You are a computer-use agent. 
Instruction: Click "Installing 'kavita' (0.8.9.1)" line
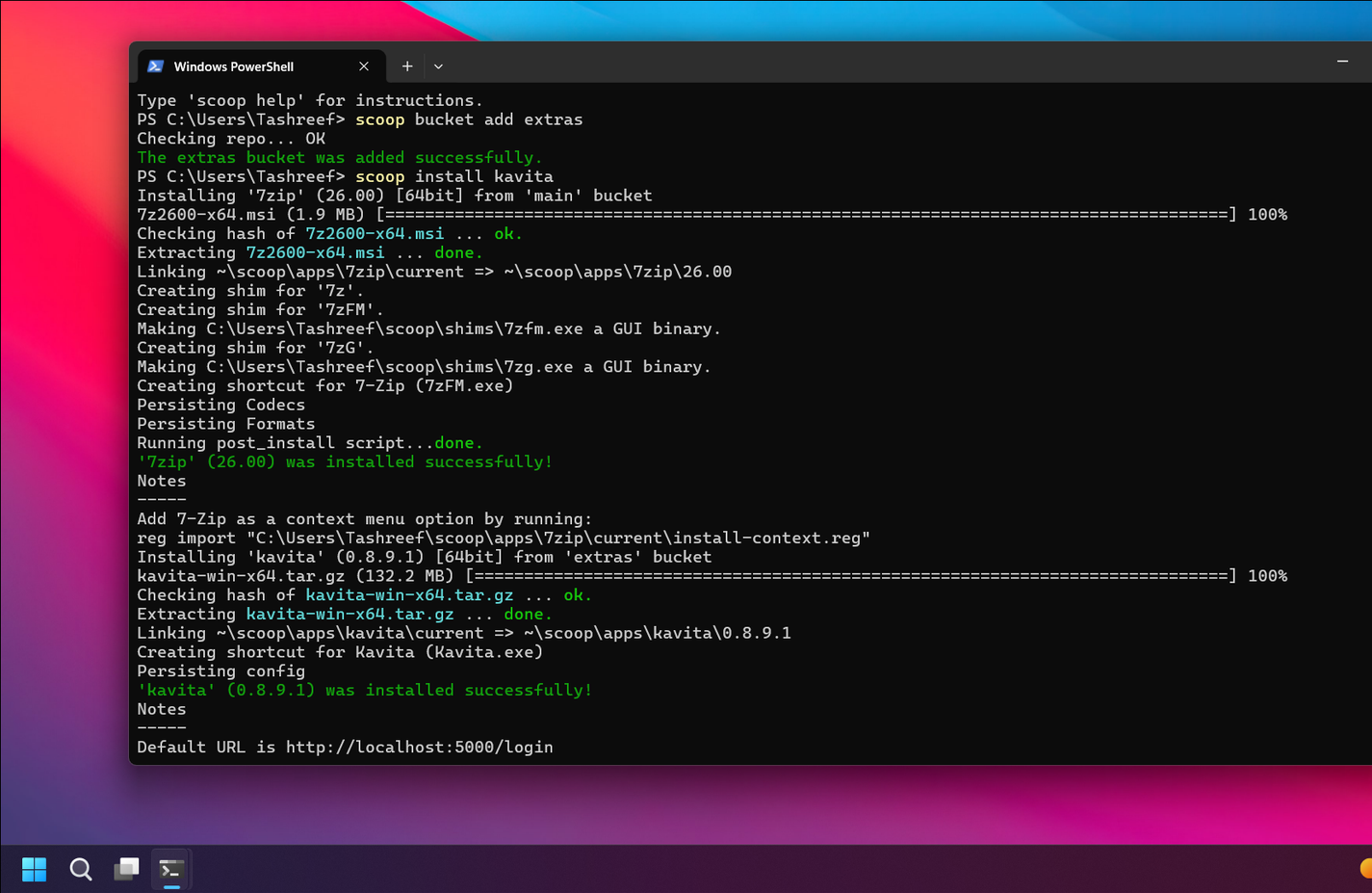tap(425, 557)
